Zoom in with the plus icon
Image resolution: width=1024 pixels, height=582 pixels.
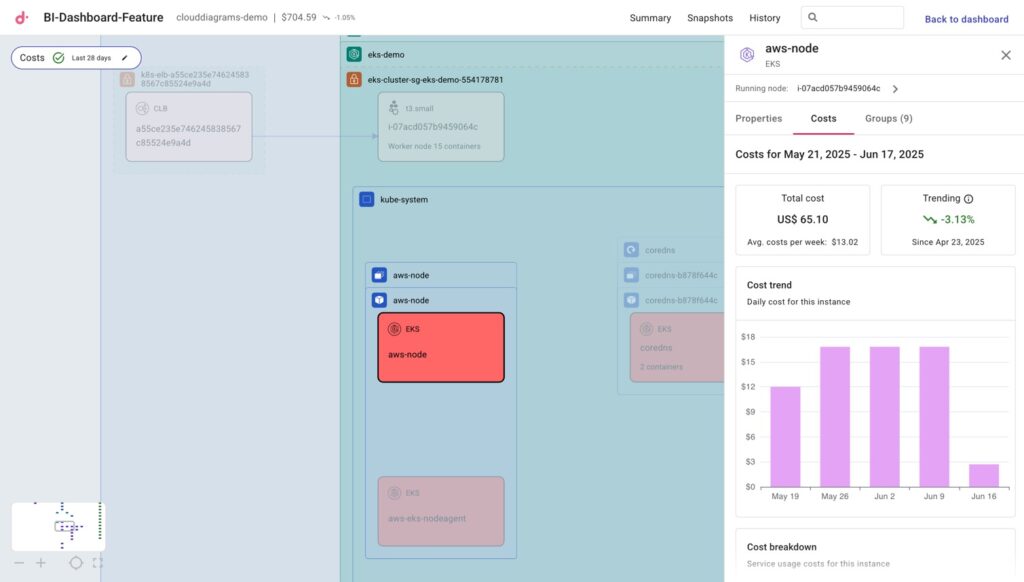pyautogui.click(x=41, y=563)
